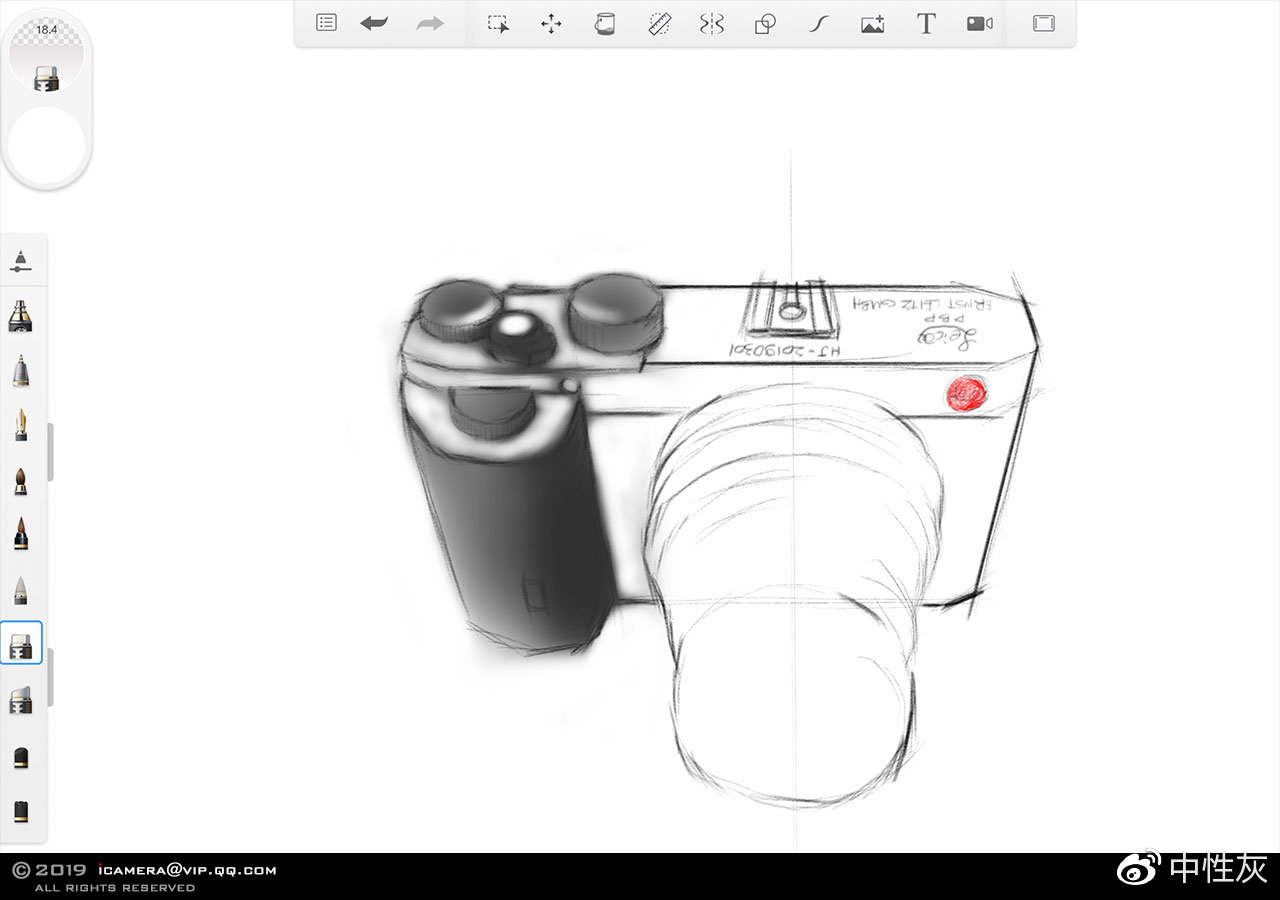Activate the Symmetry drawing tool

711,23
